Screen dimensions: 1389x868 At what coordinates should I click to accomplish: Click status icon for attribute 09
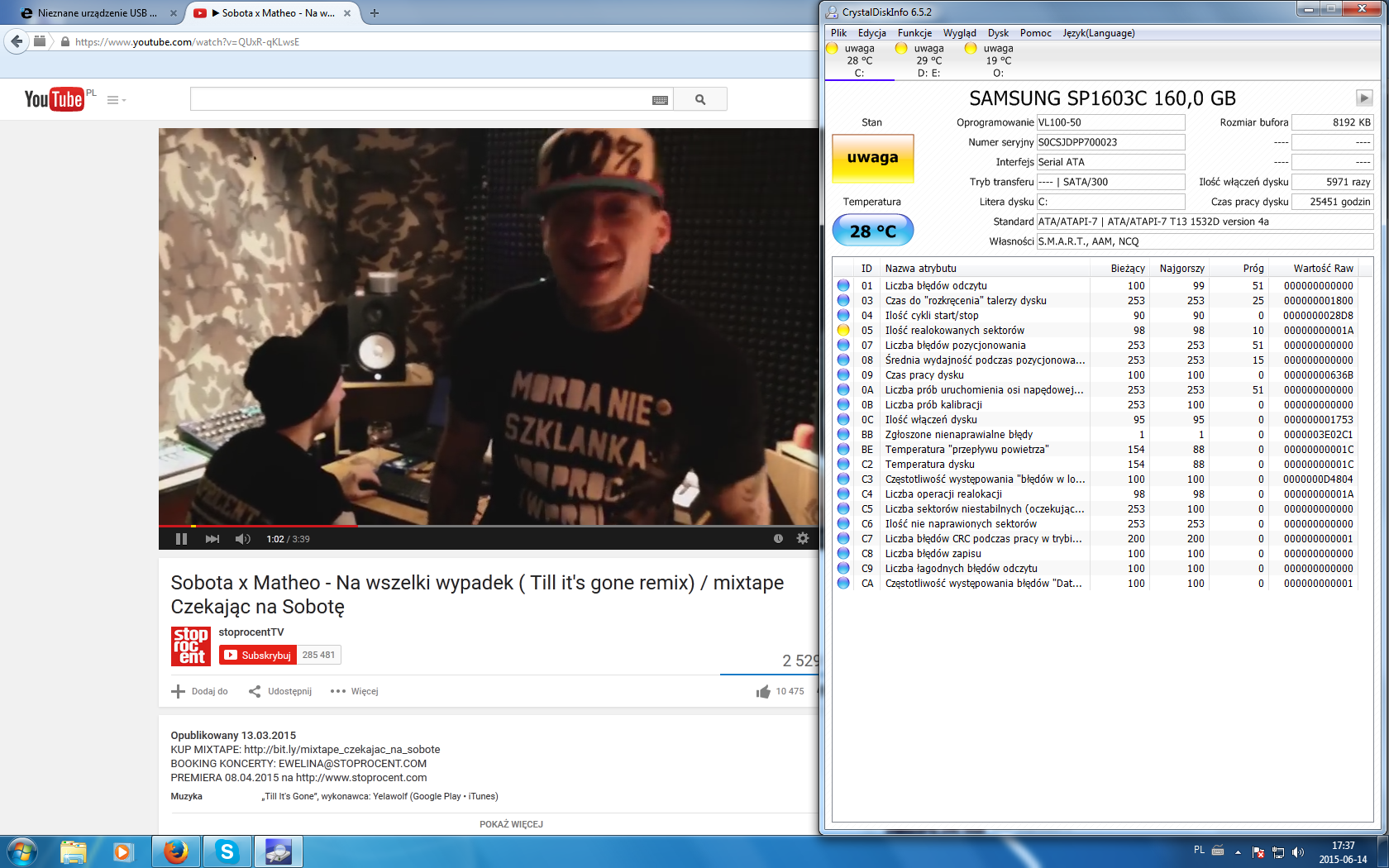coord(843,374)
